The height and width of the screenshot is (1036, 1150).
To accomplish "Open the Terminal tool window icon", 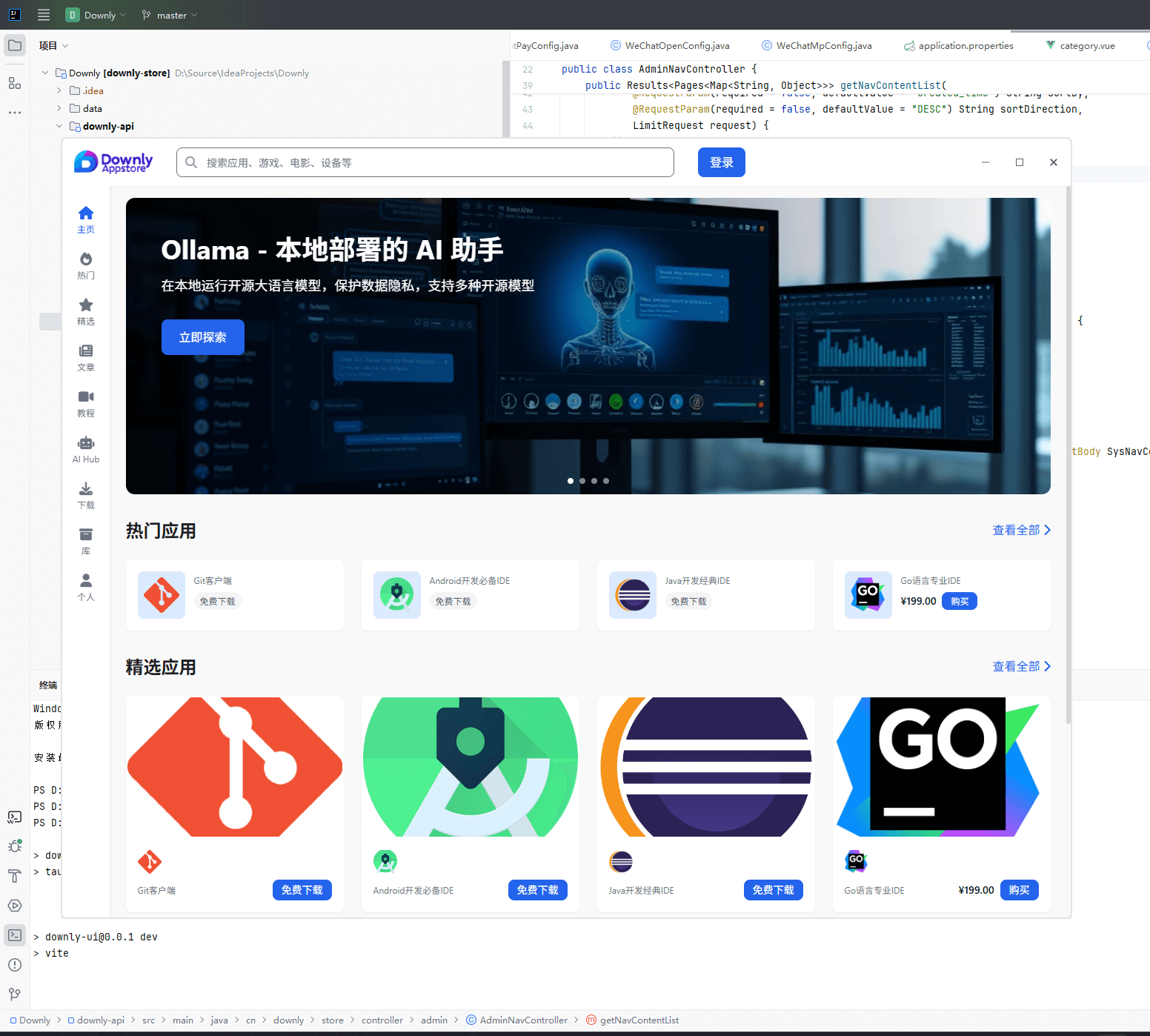I will click(x=15, y=935).
